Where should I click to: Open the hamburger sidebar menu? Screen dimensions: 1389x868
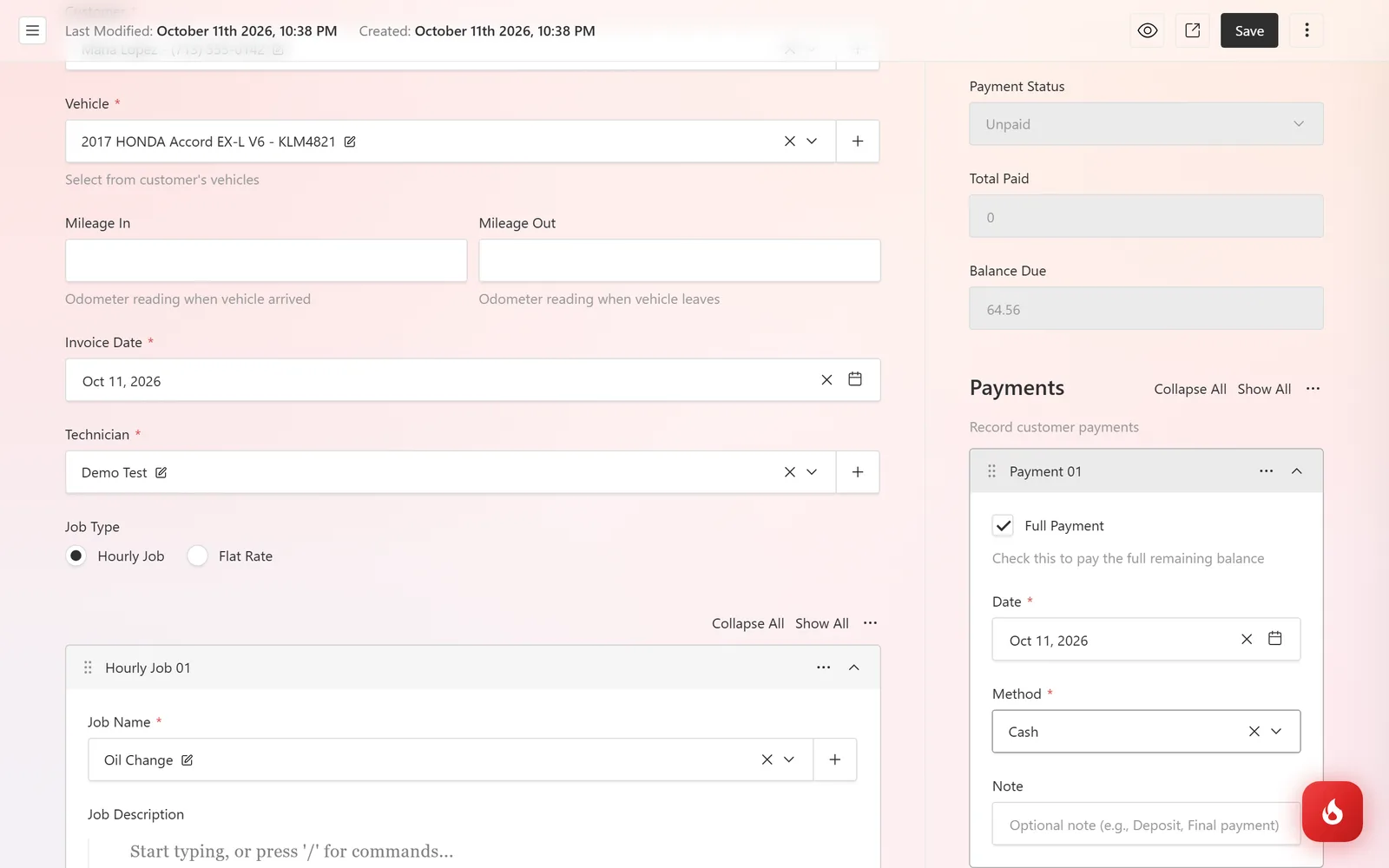32,30
